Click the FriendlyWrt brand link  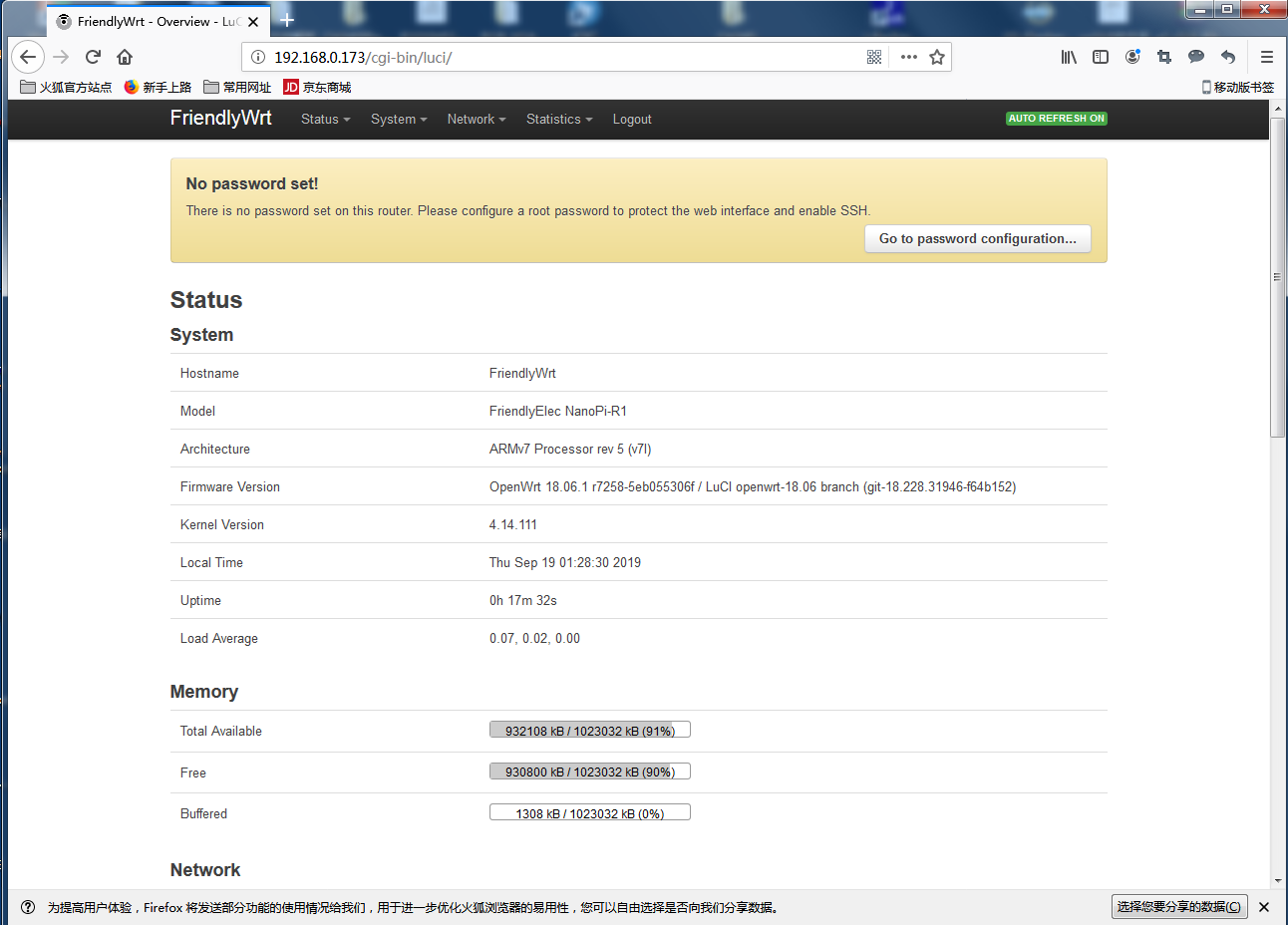(220, 118)
